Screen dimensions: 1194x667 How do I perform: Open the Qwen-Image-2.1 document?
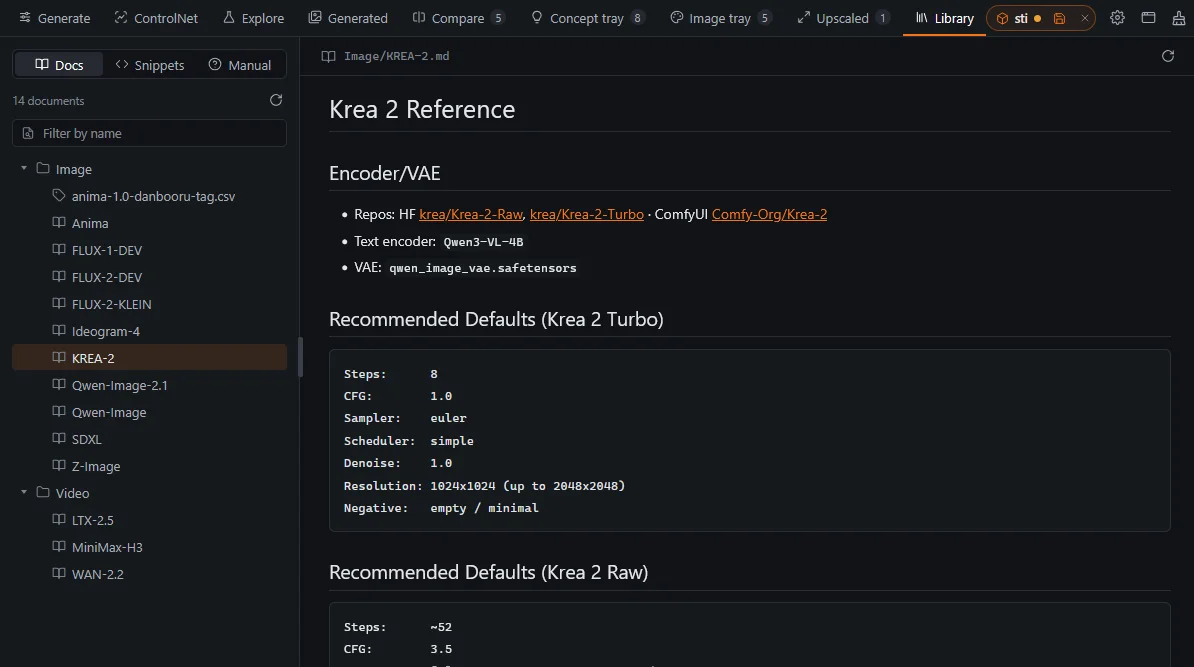pyautogui.click(x=149, y=385)
